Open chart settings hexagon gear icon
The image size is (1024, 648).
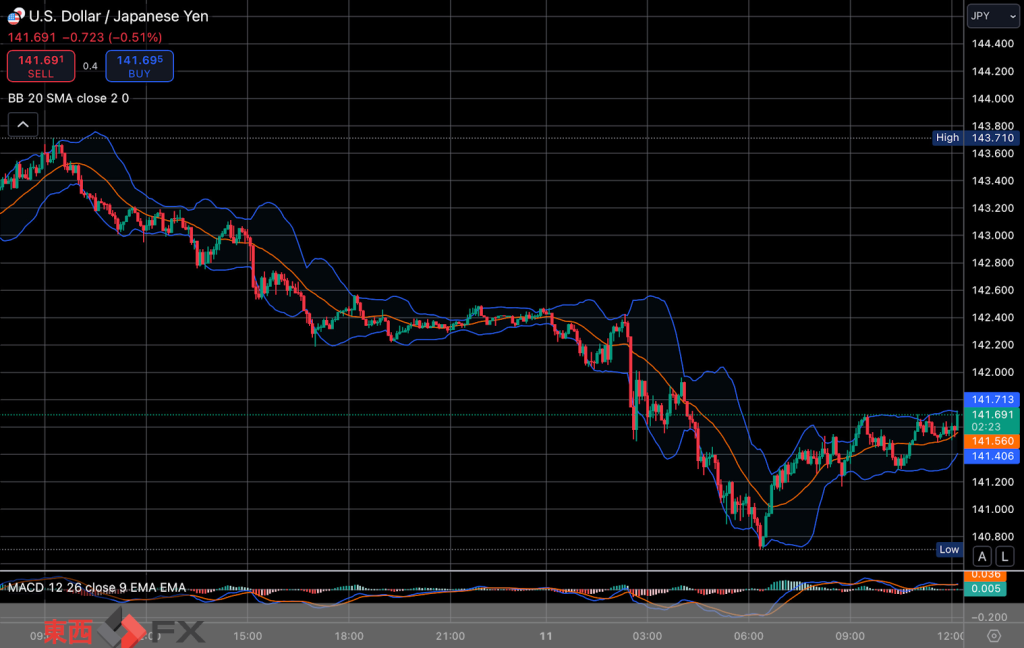tap(993, 635)
